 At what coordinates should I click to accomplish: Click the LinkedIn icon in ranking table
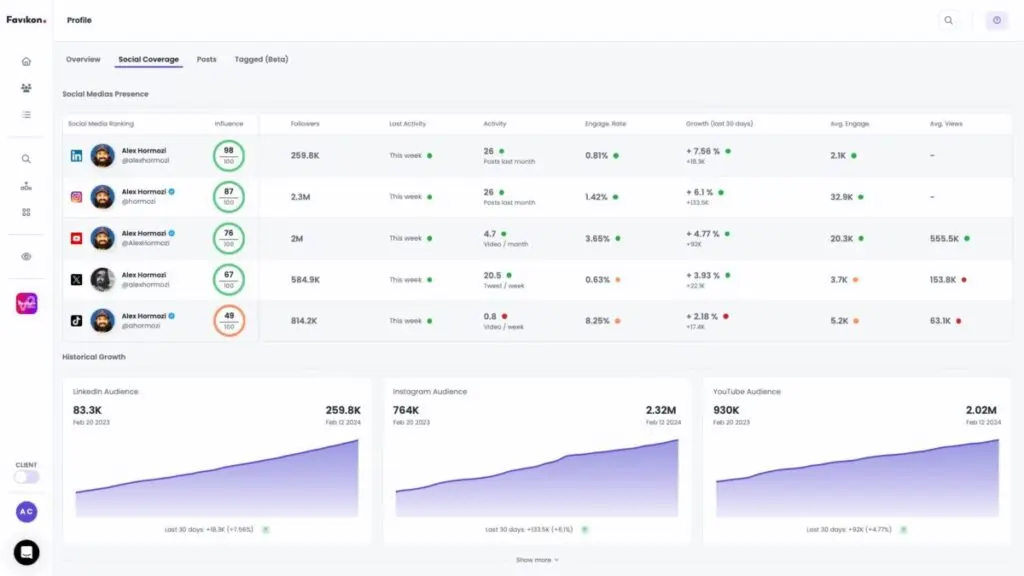click(x=76, y=156)
